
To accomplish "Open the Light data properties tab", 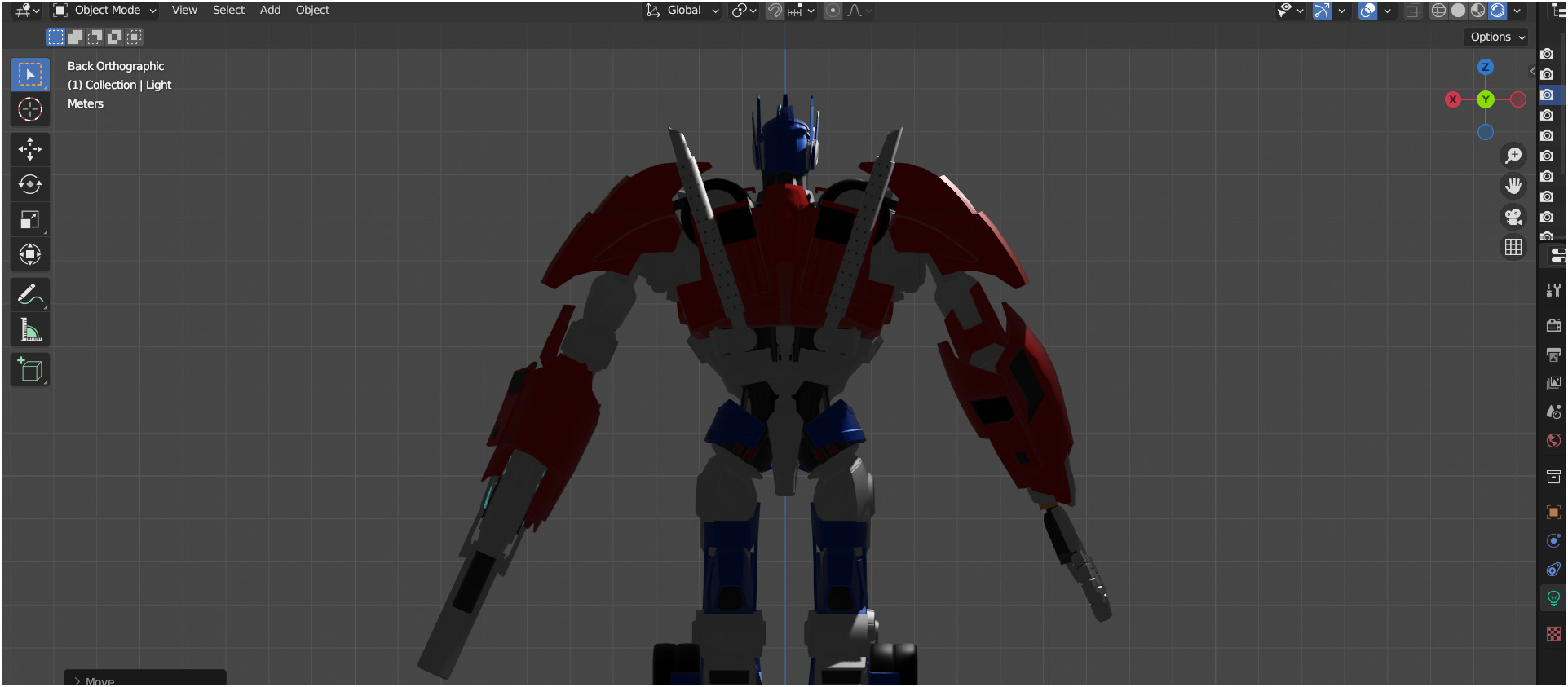I will (x=1553, y=598).
